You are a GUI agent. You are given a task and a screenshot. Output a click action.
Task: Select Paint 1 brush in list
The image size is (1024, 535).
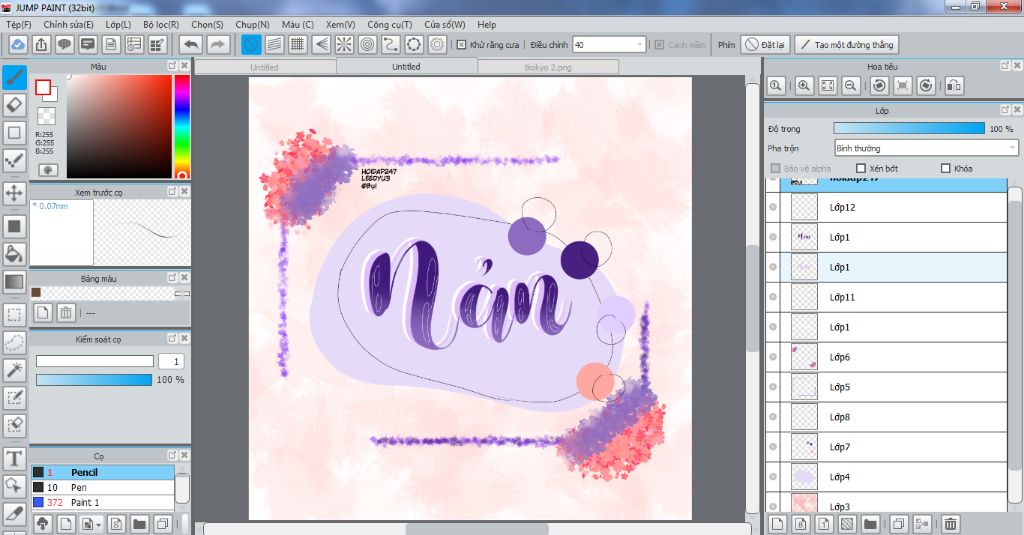[x=103, y=502]
